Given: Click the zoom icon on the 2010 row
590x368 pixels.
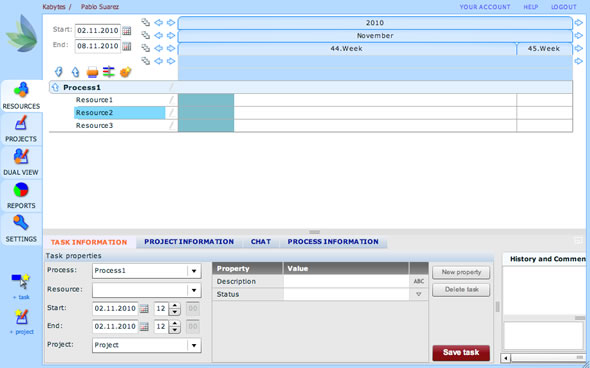Looking at the screenshot, I should (146, 23).
